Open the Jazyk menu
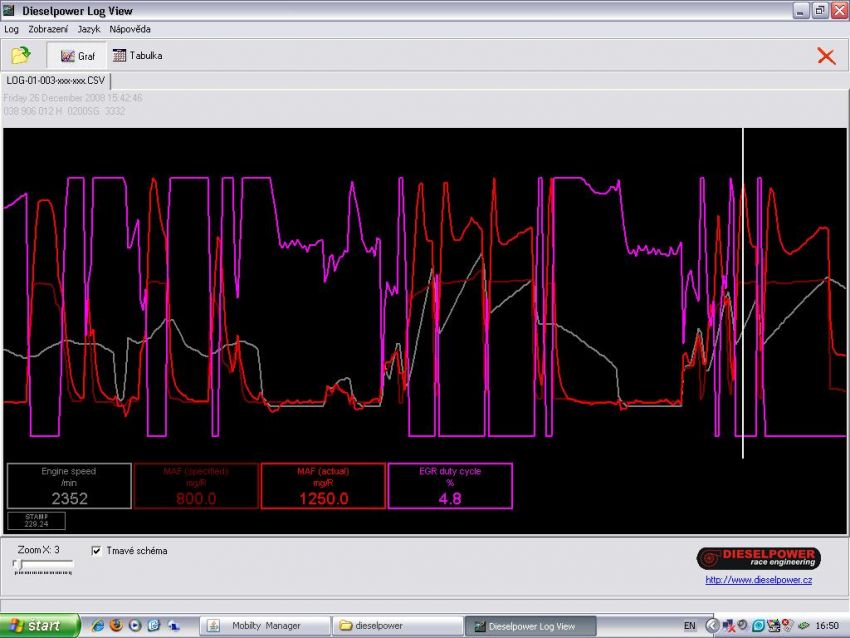Image resolution: width=850 pixels, height=638 pixels. (88, 29)
